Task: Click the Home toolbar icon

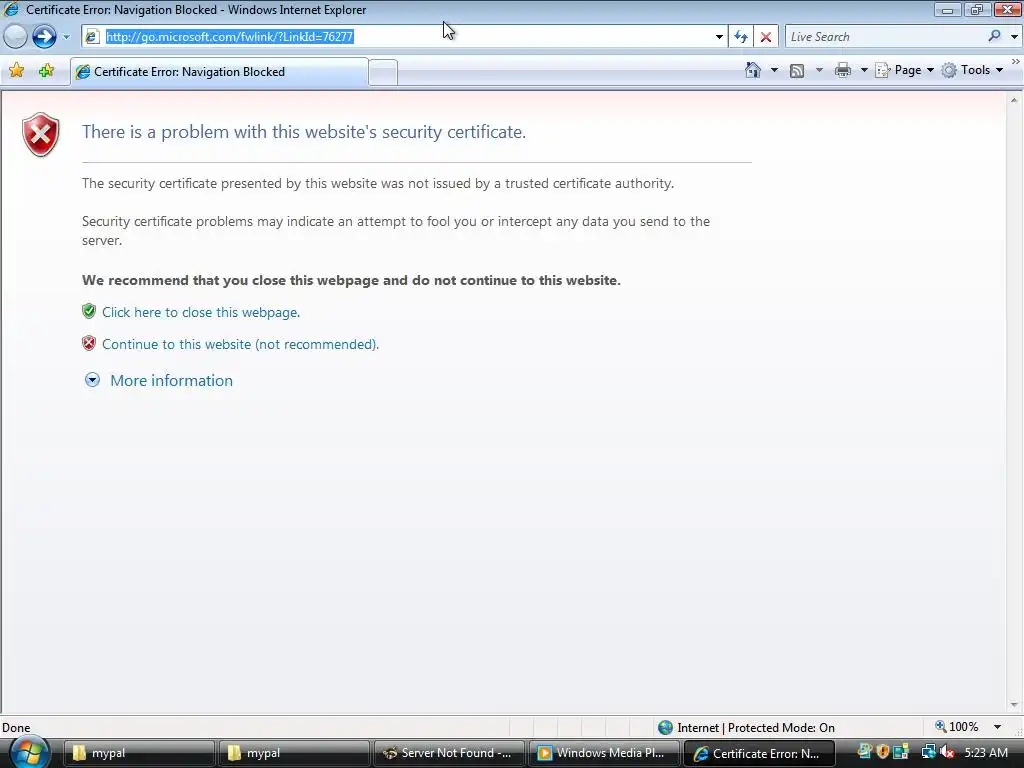Action: tap(753, 70)
